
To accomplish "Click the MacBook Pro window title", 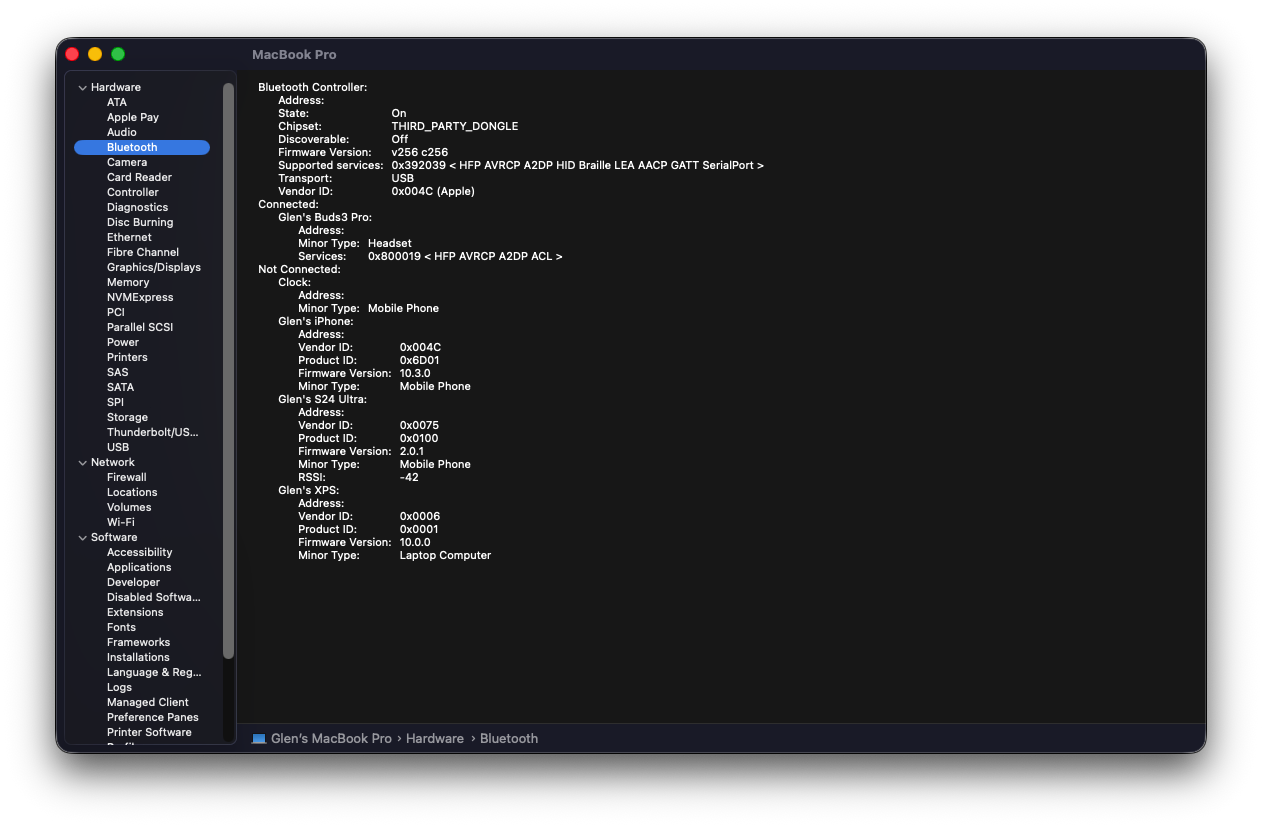I will pos(294,55).
